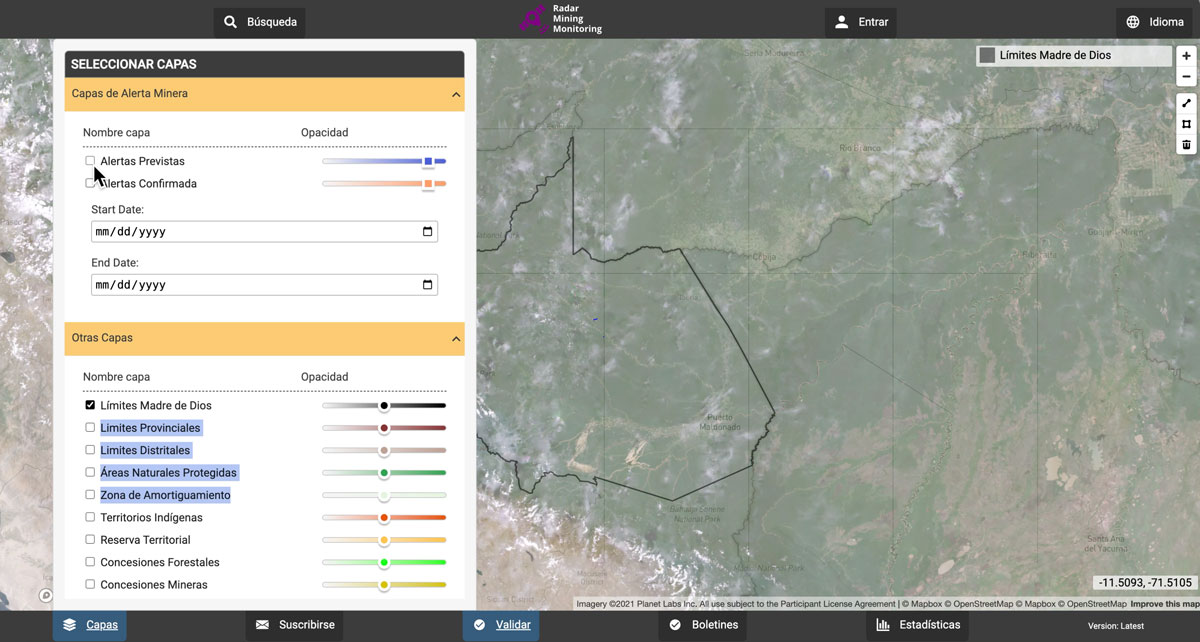Click the trash icon to delete drawn shapes
This screenshot has height=642, width=1200.
click(x=1186, y=145)
